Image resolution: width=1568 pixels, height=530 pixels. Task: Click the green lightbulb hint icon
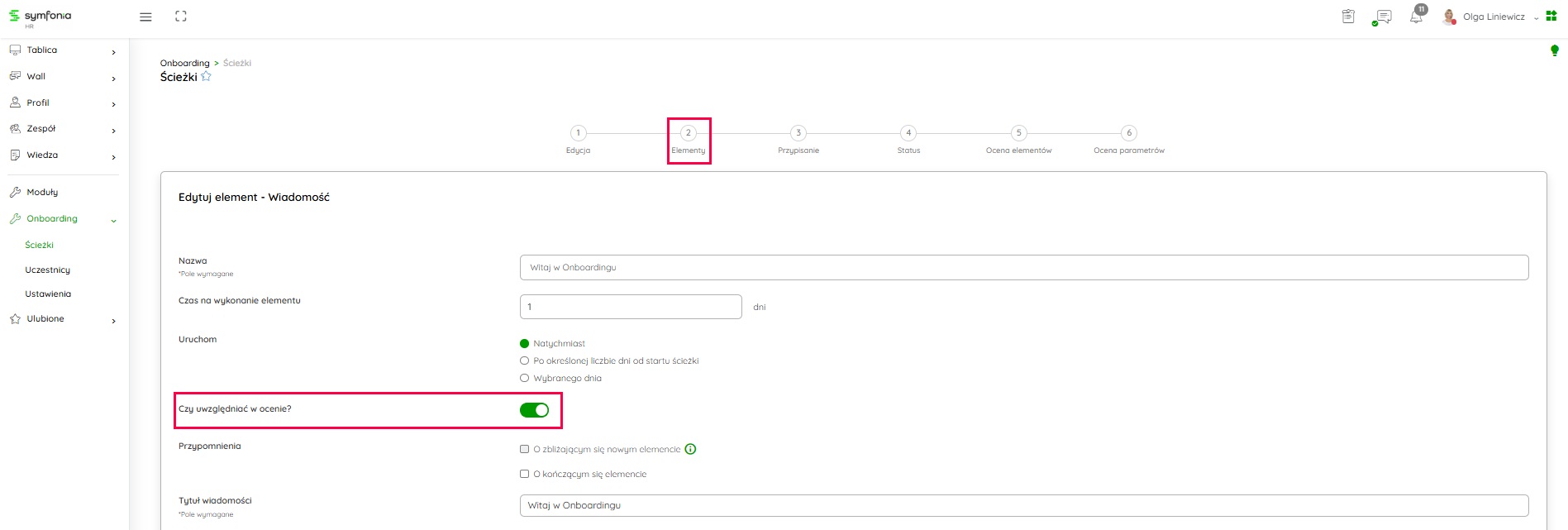click(1554, 51)
